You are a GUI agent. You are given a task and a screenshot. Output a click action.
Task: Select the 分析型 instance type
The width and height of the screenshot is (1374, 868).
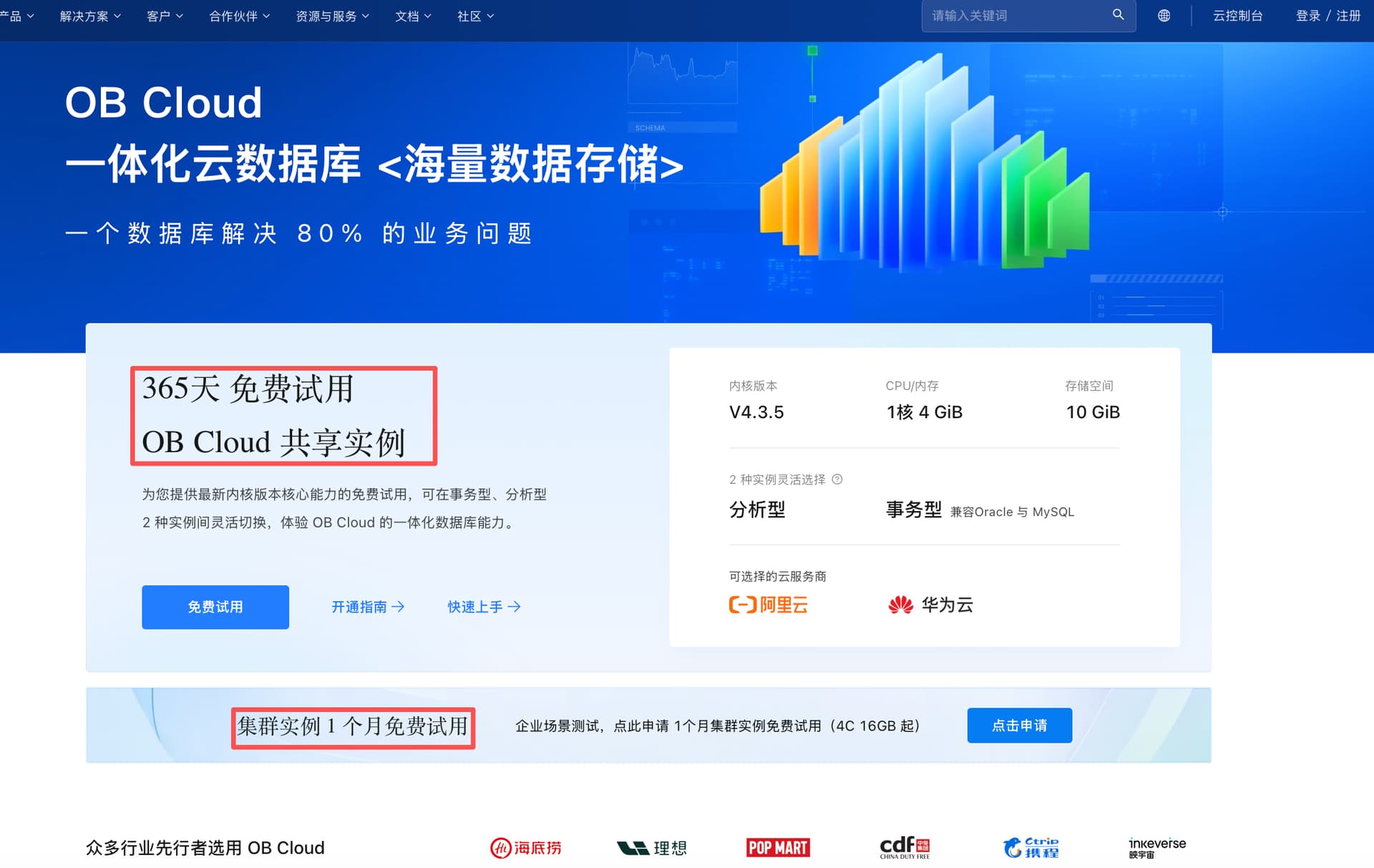(757, 510)
